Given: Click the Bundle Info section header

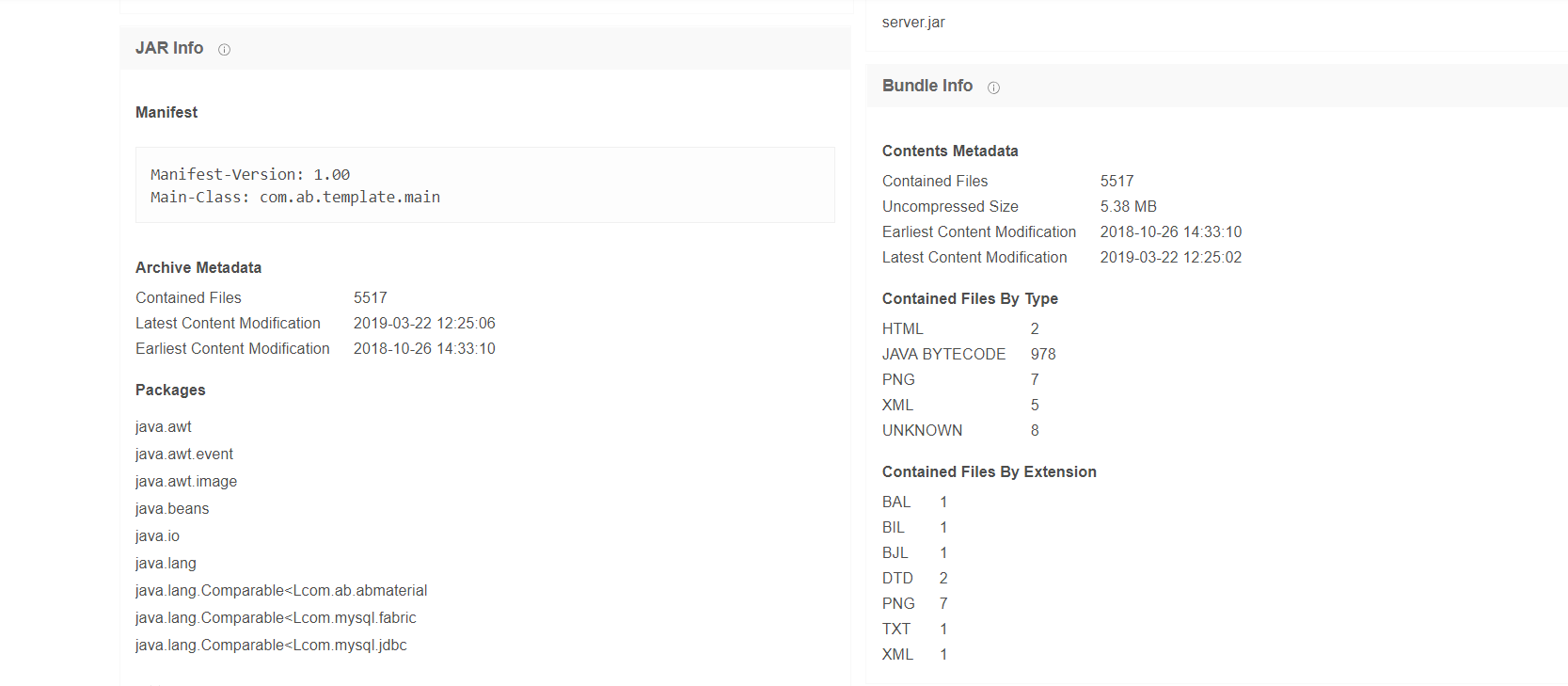Looking at the screenshot, I should (927, 86).
